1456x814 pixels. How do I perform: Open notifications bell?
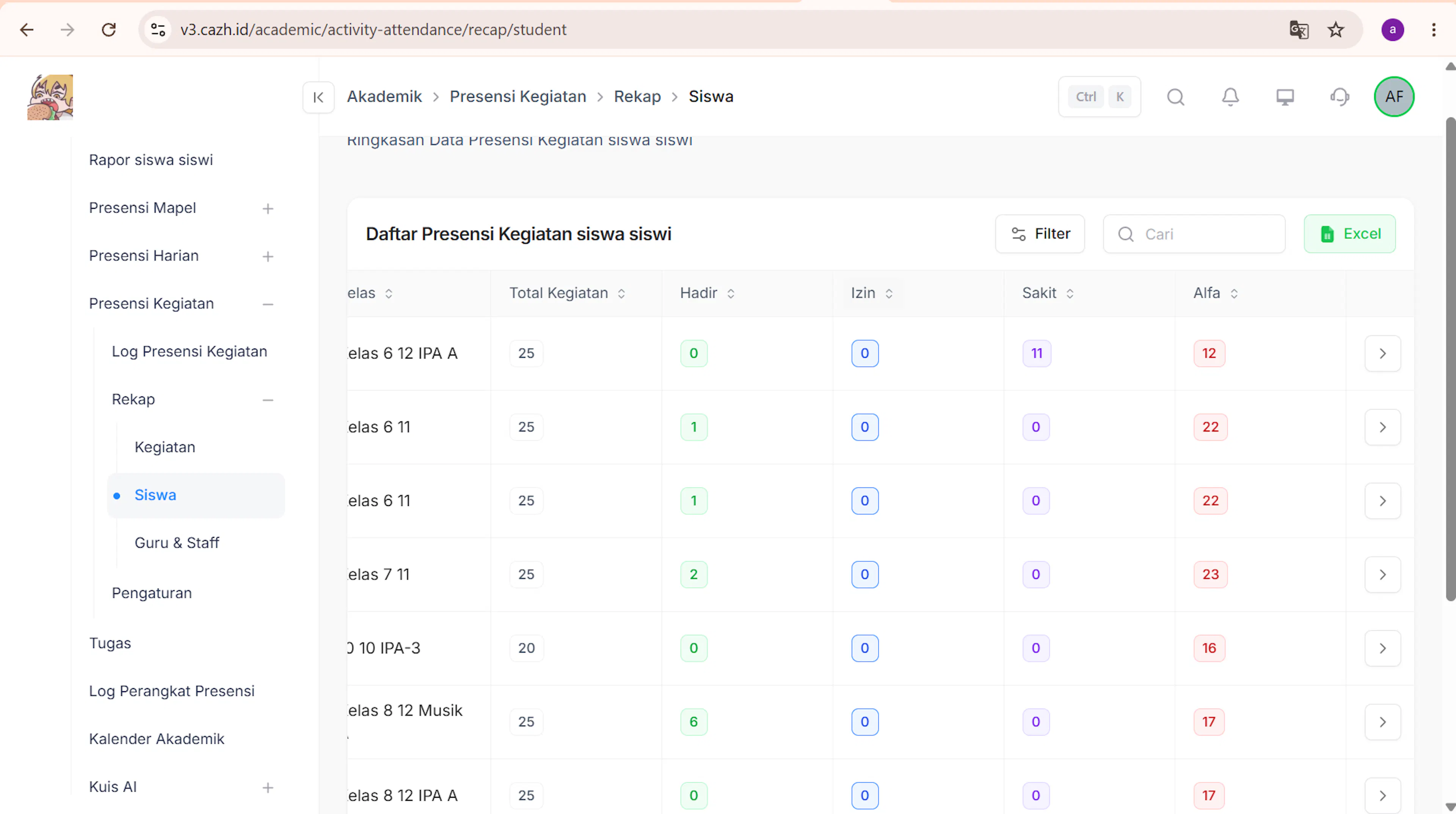pos(1230,97)
